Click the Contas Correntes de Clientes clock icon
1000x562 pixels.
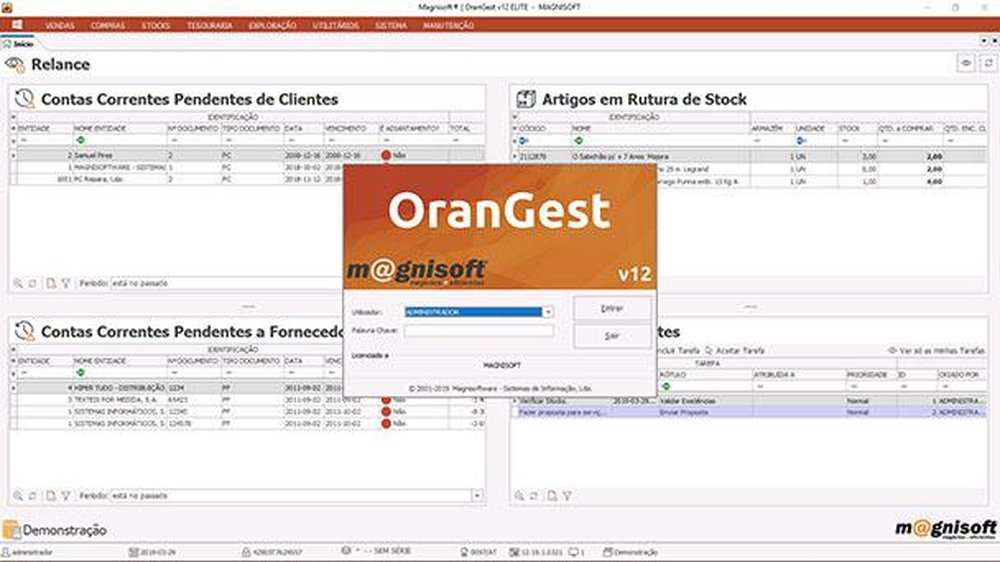click(24, 98)
